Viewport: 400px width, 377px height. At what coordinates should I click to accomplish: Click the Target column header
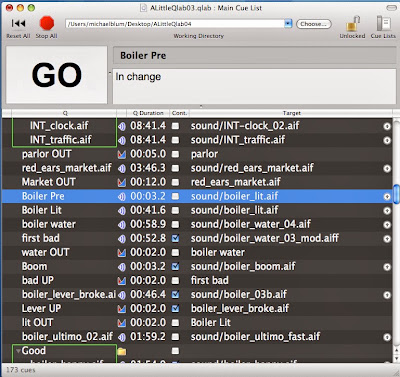(292, 113)
